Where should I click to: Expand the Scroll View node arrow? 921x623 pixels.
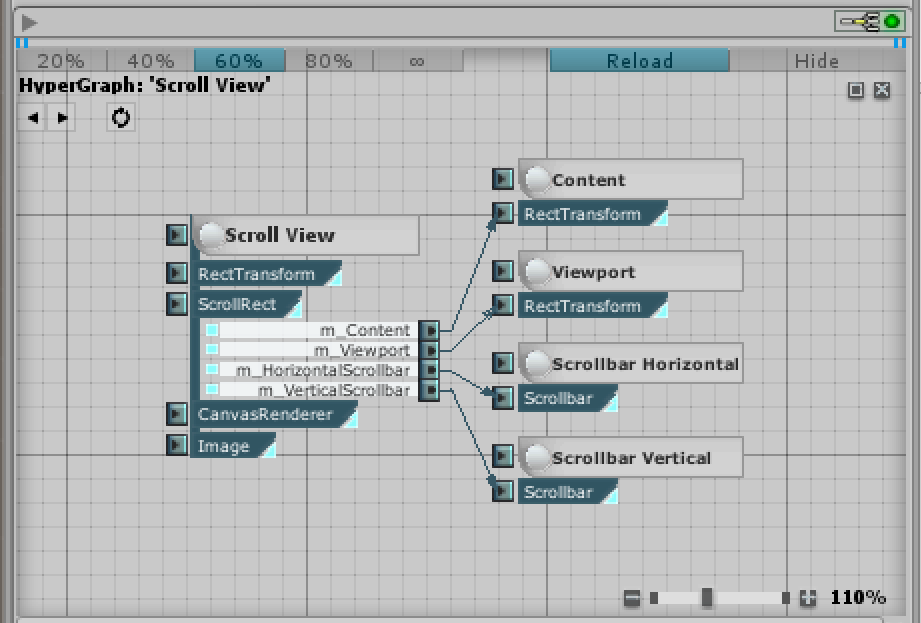[176, 235]
